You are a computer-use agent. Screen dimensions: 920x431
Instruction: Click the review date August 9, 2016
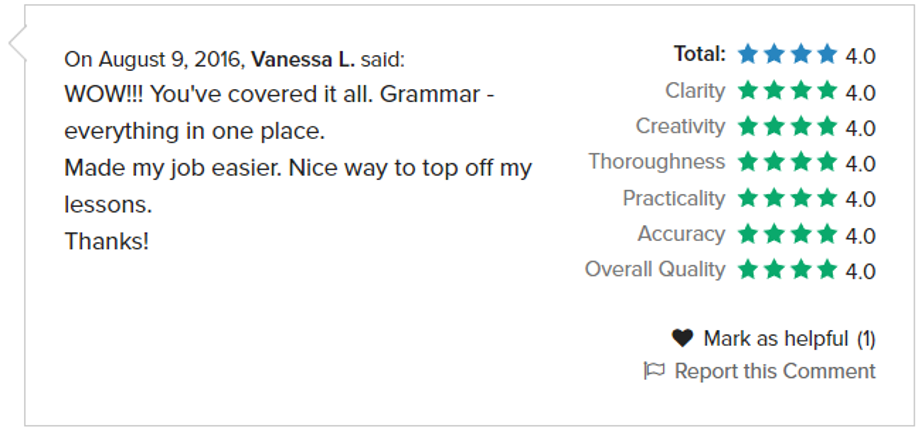click(x=171, y=60)
